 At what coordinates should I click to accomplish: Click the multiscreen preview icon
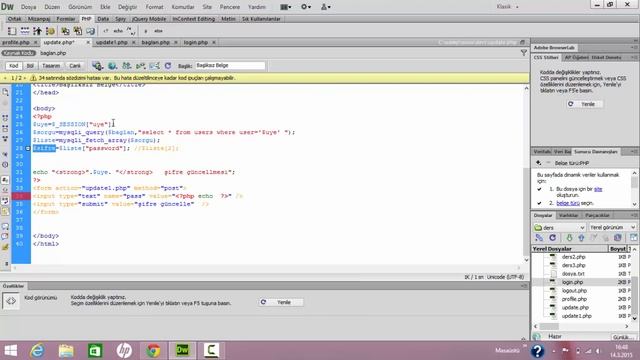tap(97, 65)
